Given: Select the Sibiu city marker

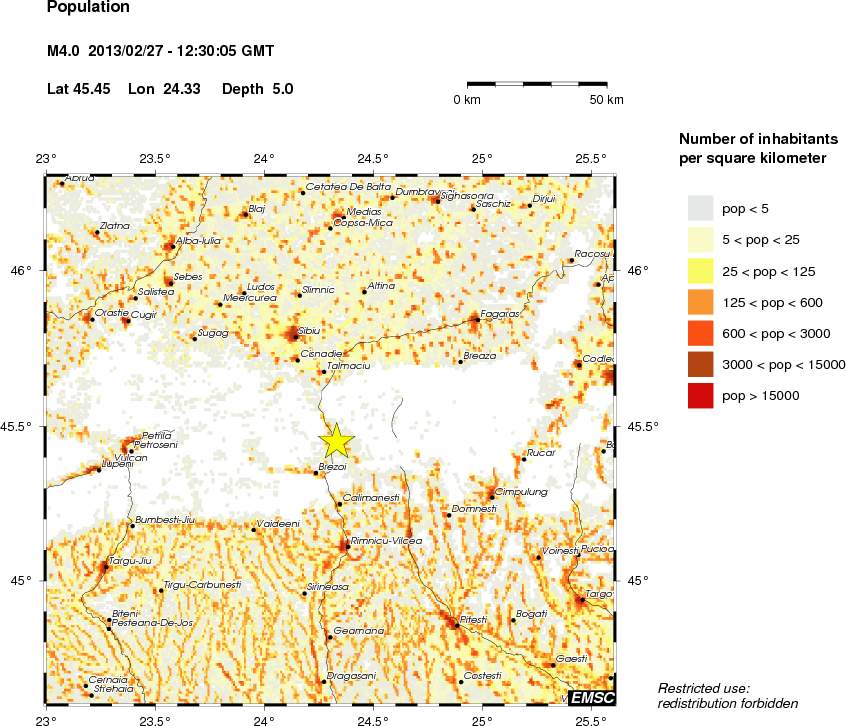Looking at the screenshot, I should 293,335.
